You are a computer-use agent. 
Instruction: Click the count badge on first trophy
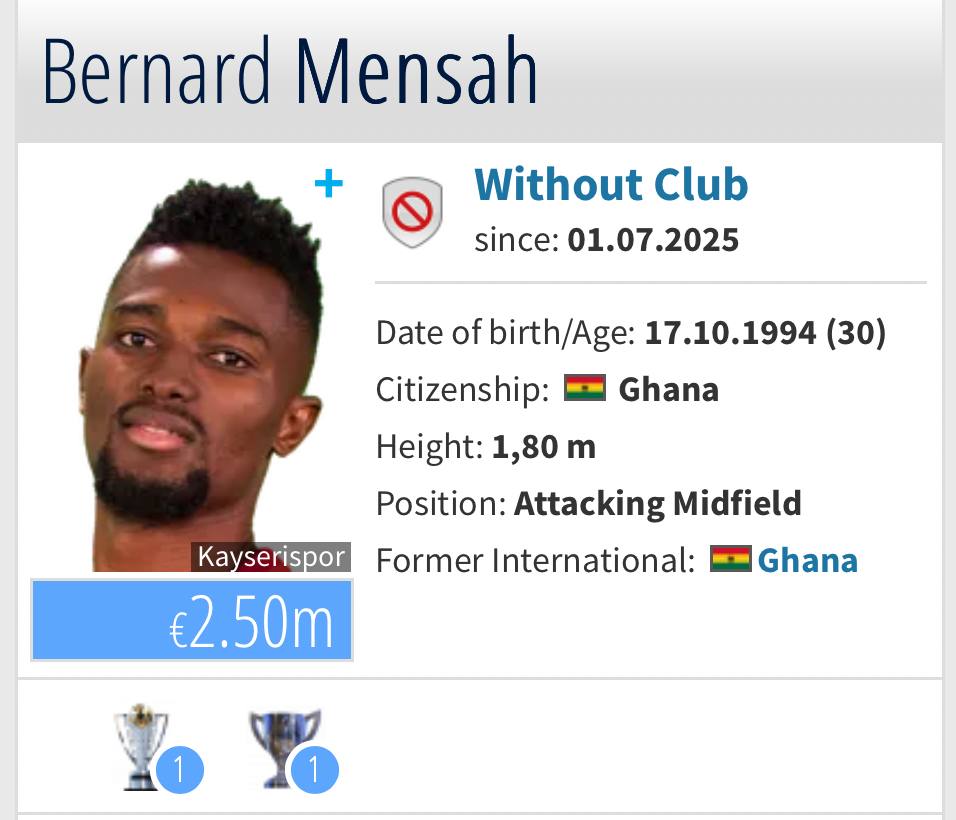click(180, 770)
